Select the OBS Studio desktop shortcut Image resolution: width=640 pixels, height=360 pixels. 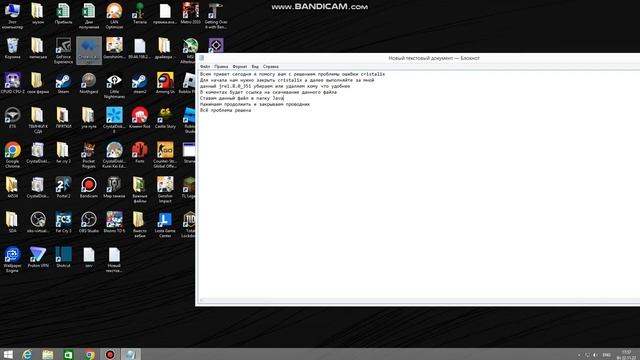(89, 222)
